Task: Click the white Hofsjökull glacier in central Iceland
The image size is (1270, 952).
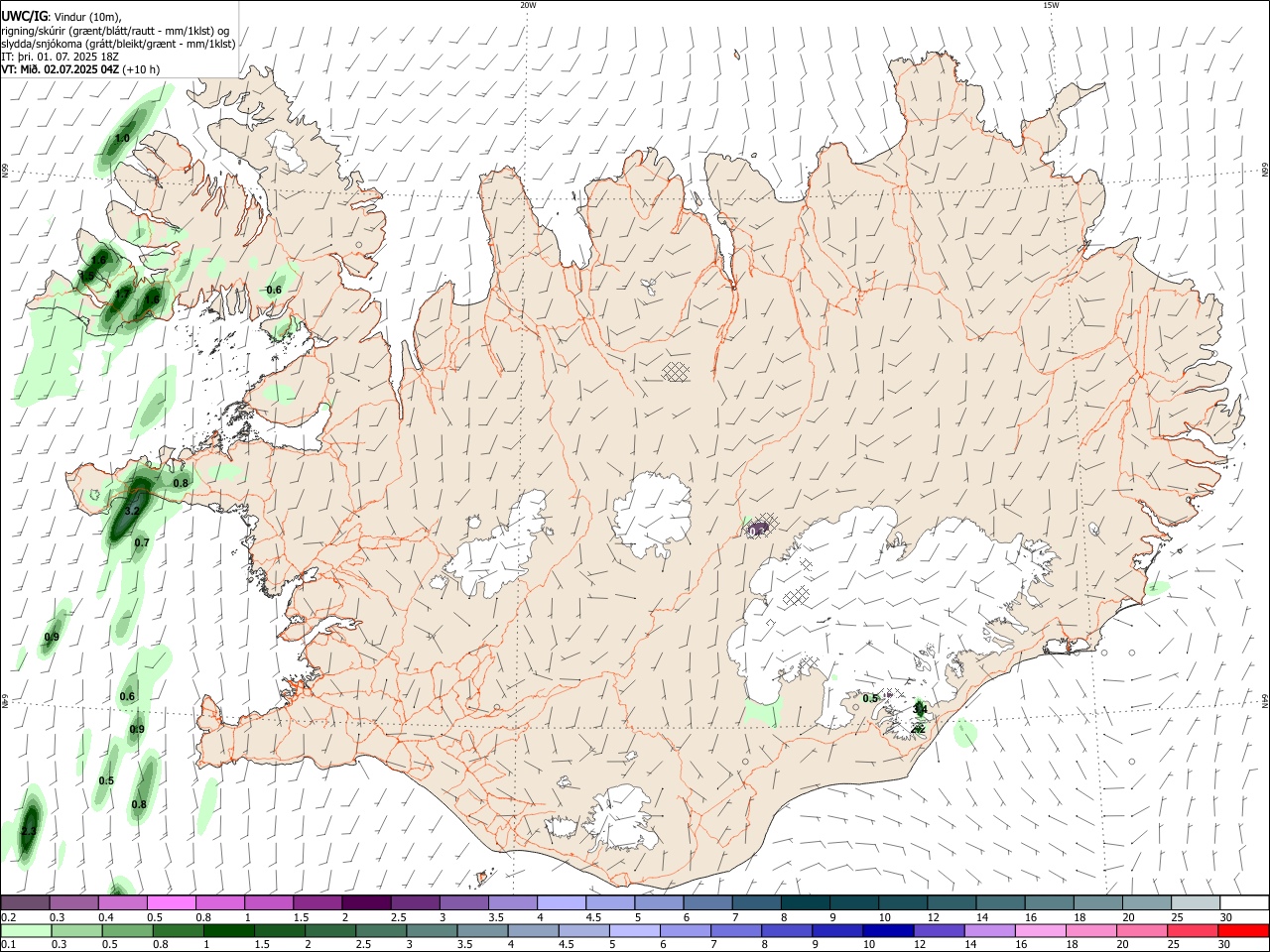Action: tap(652, 516)
